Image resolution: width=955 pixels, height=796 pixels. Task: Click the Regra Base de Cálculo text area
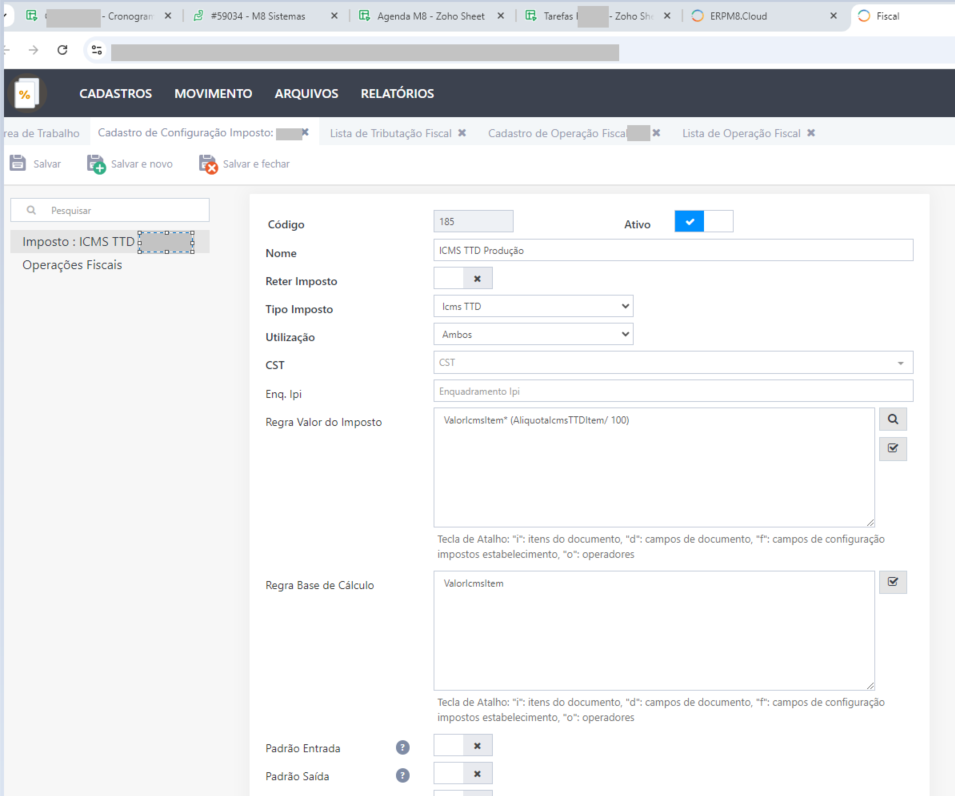pos(654,630)
